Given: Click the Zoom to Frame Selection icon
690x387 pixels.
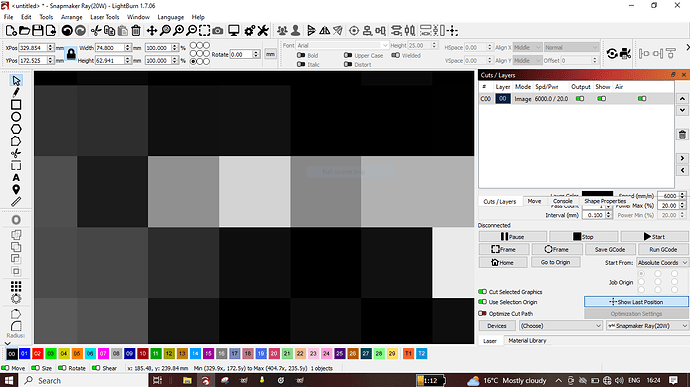Looking at the screenshot, I should click(205, 30).
